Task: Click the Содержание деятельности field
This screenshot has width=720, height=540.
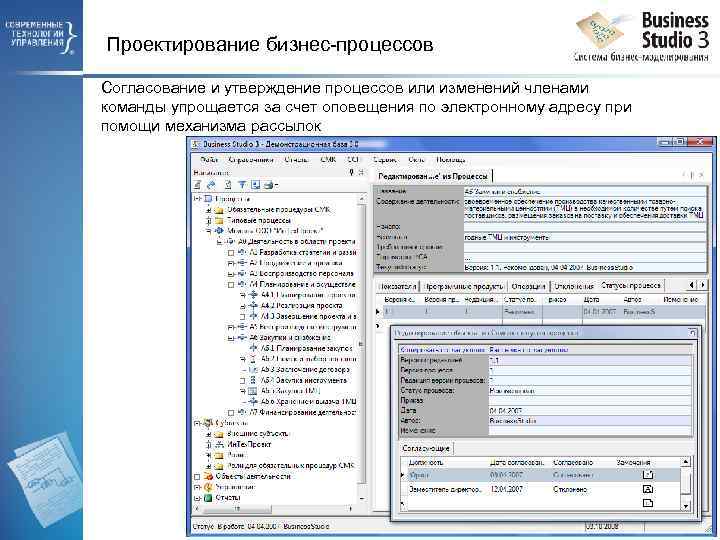Action: point(585,208)
